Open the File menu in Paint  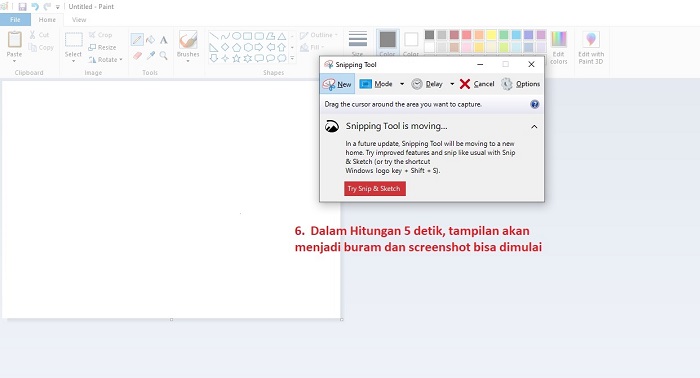coord(15,20)
